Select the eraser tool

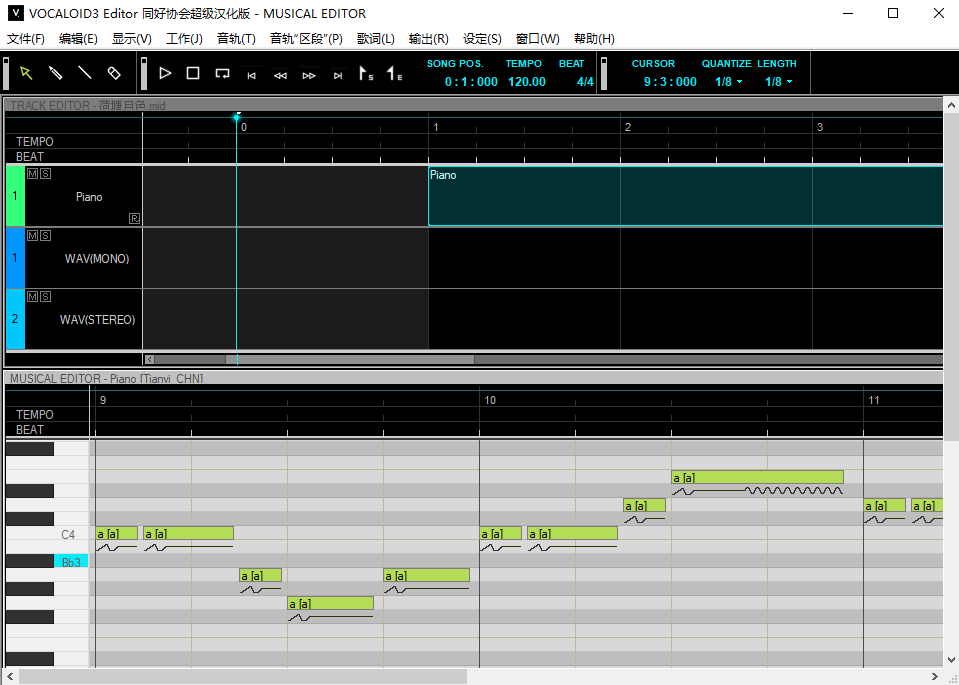click(x=114, y=73)
